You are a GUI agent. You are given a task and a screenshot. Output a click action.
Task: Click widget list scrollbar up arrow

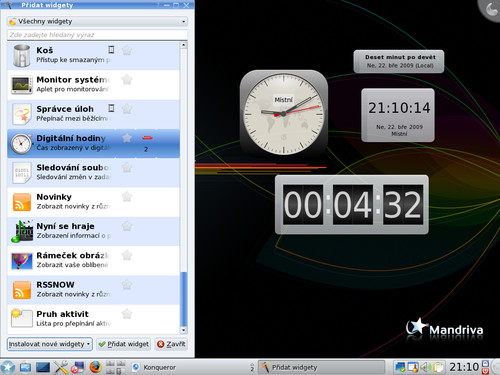pos(184,45)
